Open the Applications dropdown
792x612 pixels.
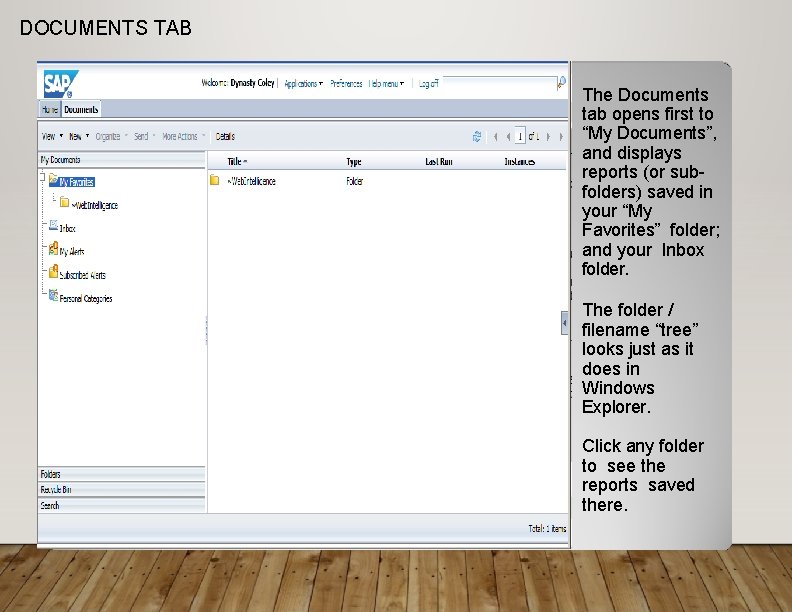pyautogui.click(x=303, y=84)
